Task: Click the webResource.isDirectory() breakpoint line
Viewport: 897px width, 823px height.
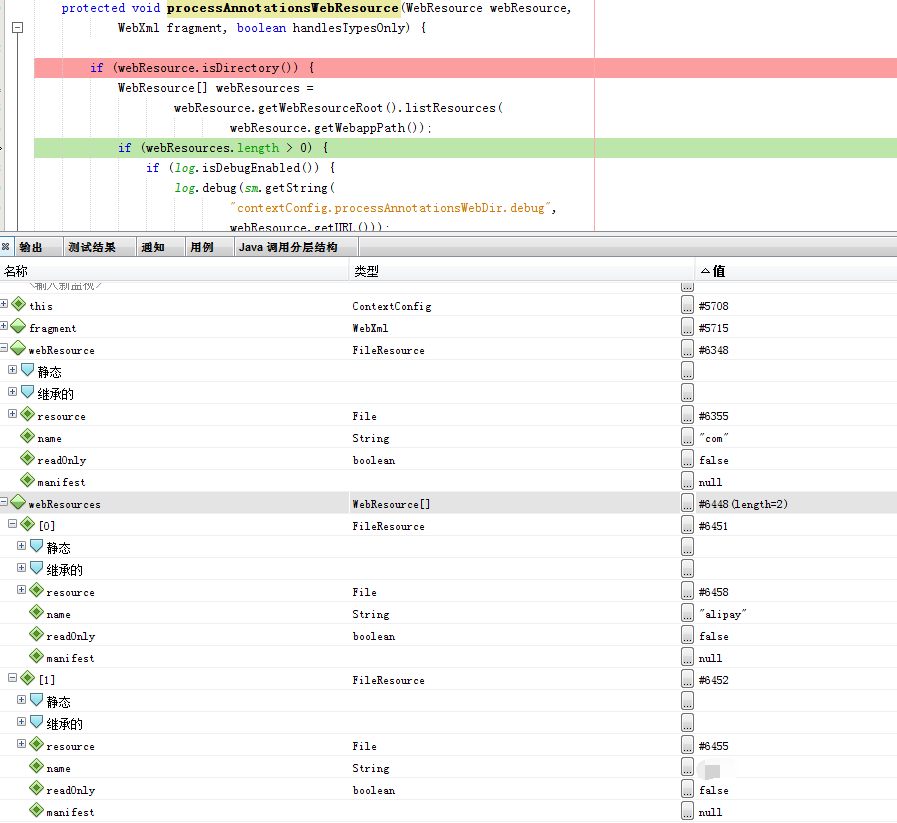Action: 466,67
